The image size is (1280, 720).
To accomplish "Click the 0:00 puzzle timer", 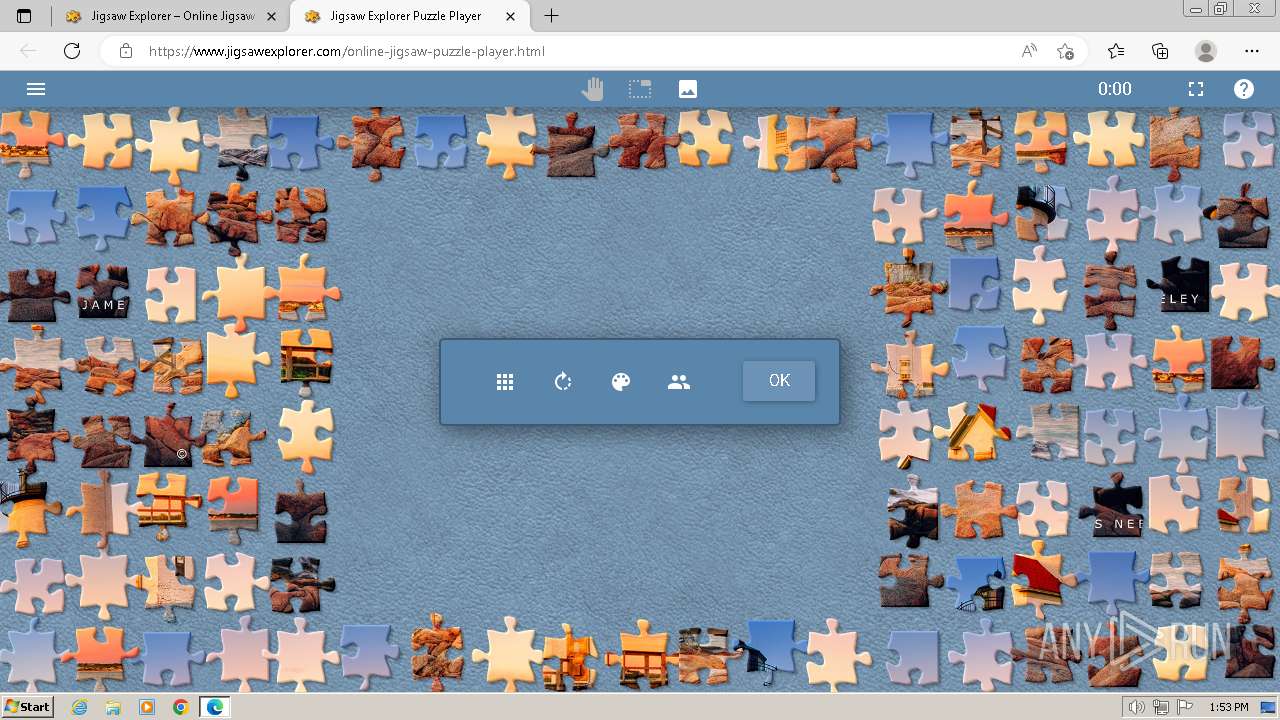I will pos(1115,89).
